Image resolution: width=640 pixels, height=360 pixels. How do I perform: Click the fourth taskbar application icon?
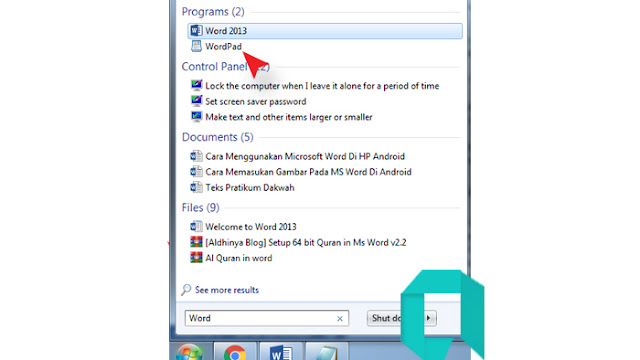click(326, 353)
